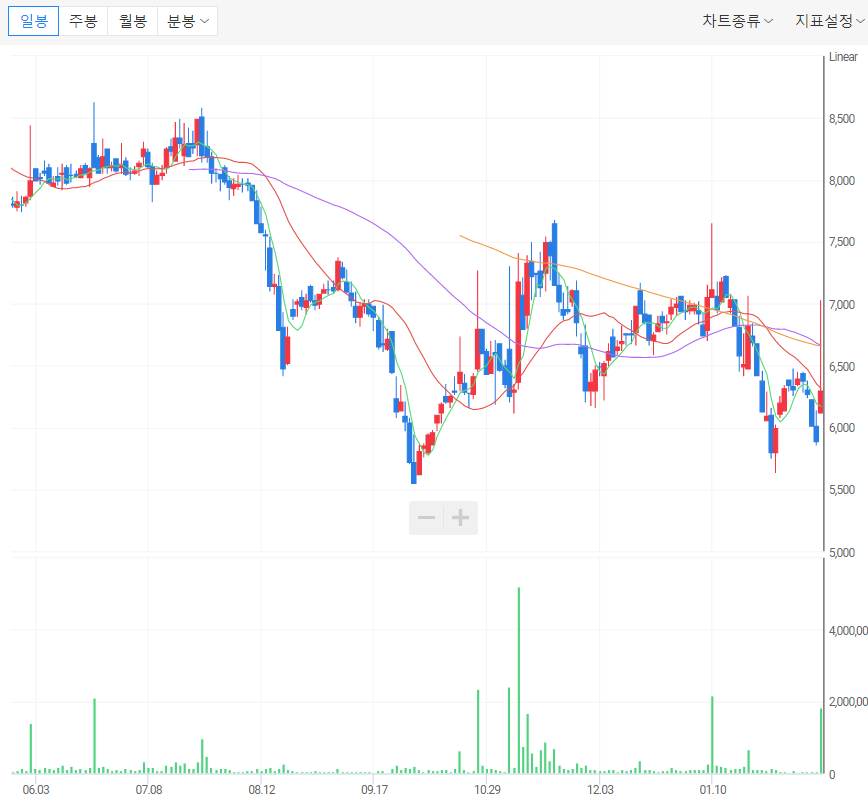
Task: Click the 7,500 price axis label
Action: click(841, 242)
